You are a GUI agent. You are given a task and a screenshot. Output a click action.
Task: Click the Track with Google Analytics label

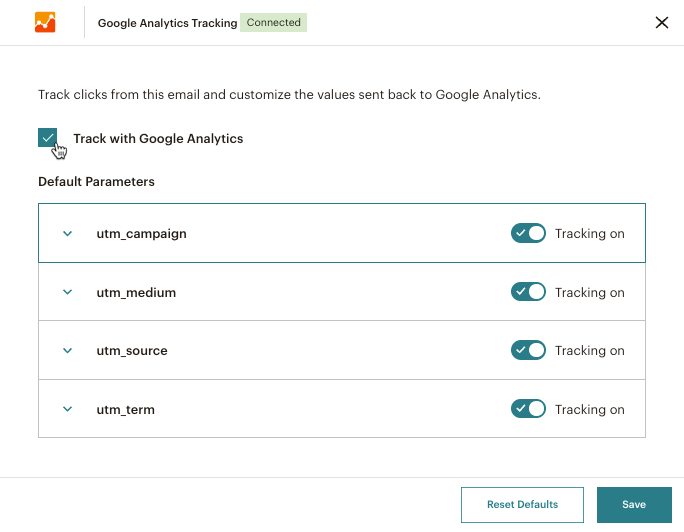[x=158, y=139]
